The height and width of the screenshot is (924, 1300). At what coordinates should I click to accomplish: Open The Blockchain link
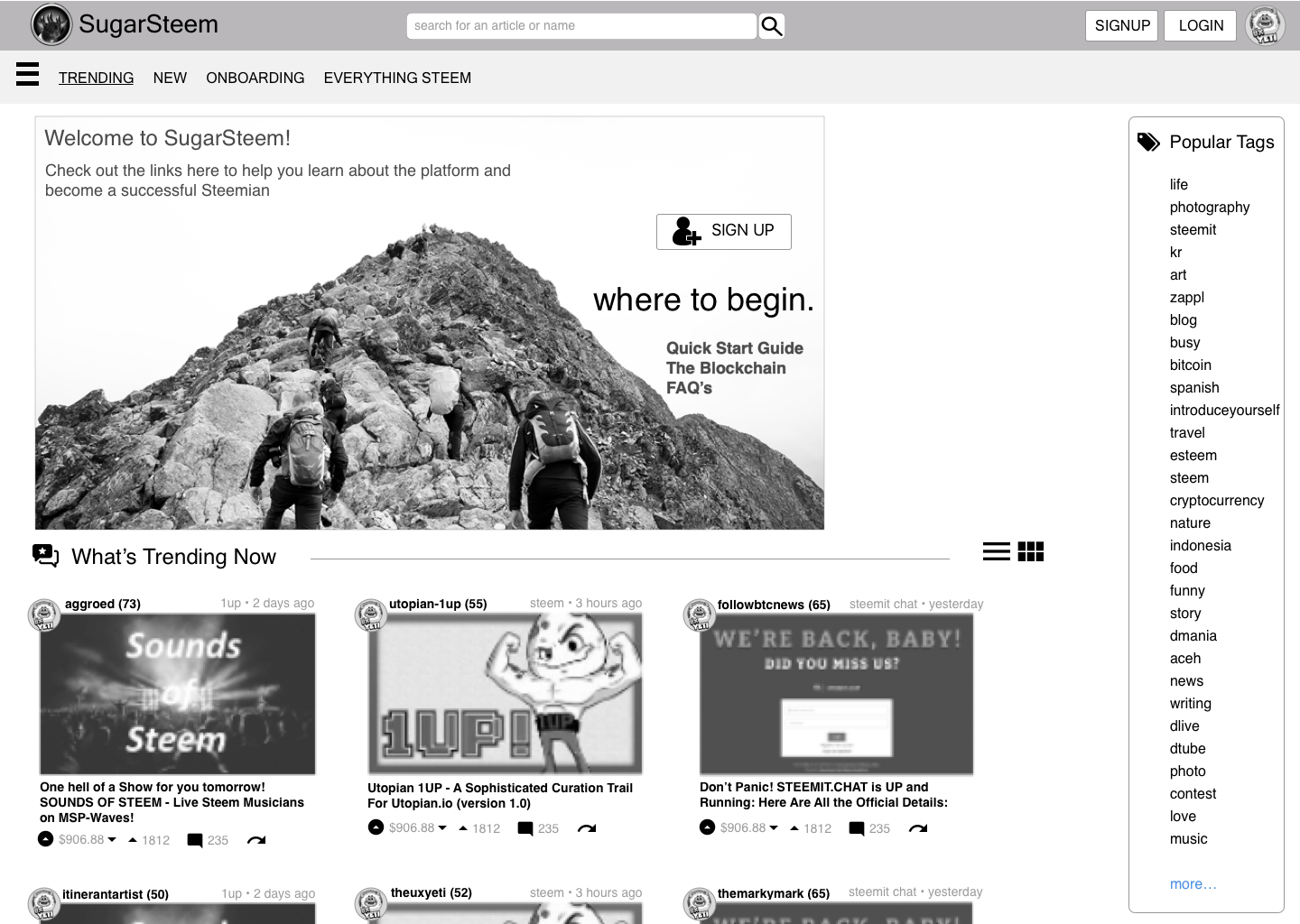(726, 368)
